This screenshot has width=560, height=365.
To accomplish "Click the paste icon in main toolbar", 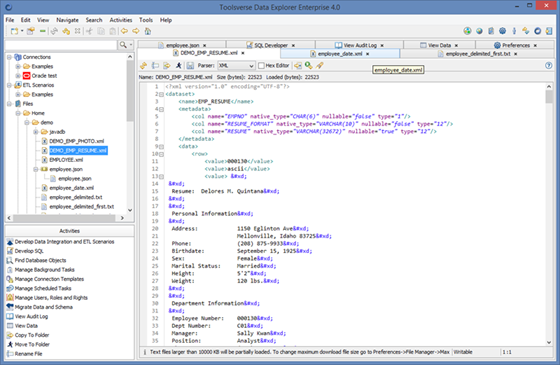I will (x=112, y=31).
